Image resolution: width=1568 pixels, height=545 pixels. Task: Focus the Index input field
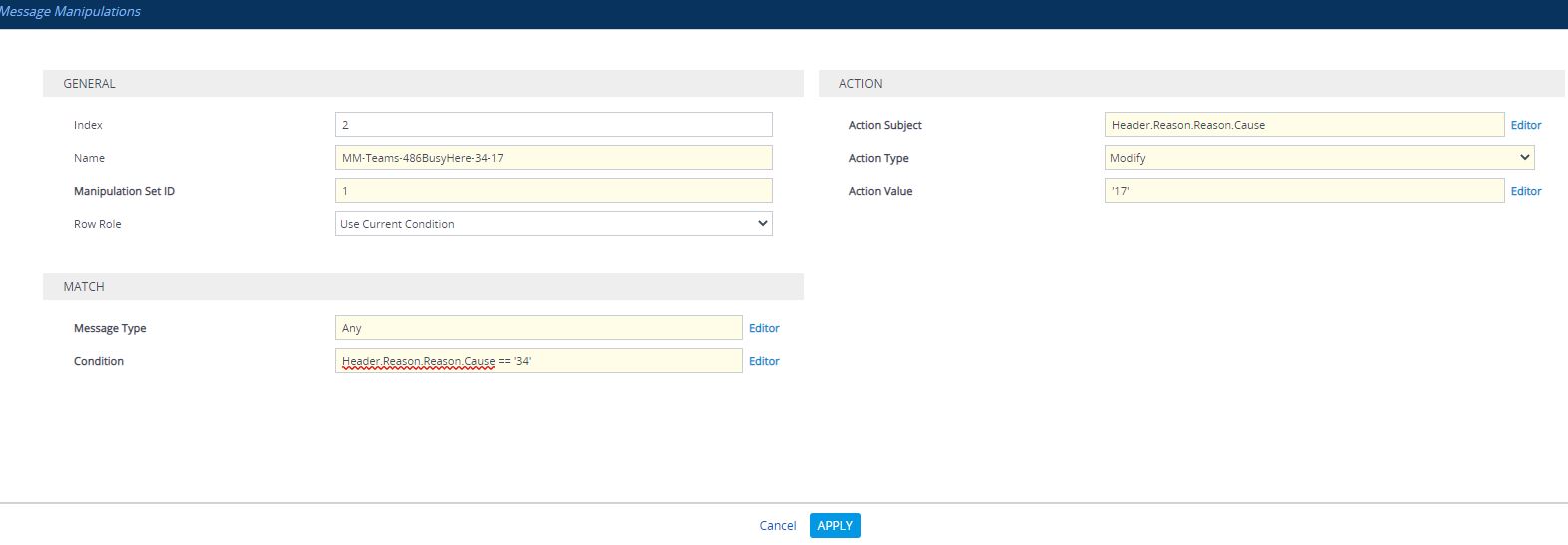tap(554, 125)
